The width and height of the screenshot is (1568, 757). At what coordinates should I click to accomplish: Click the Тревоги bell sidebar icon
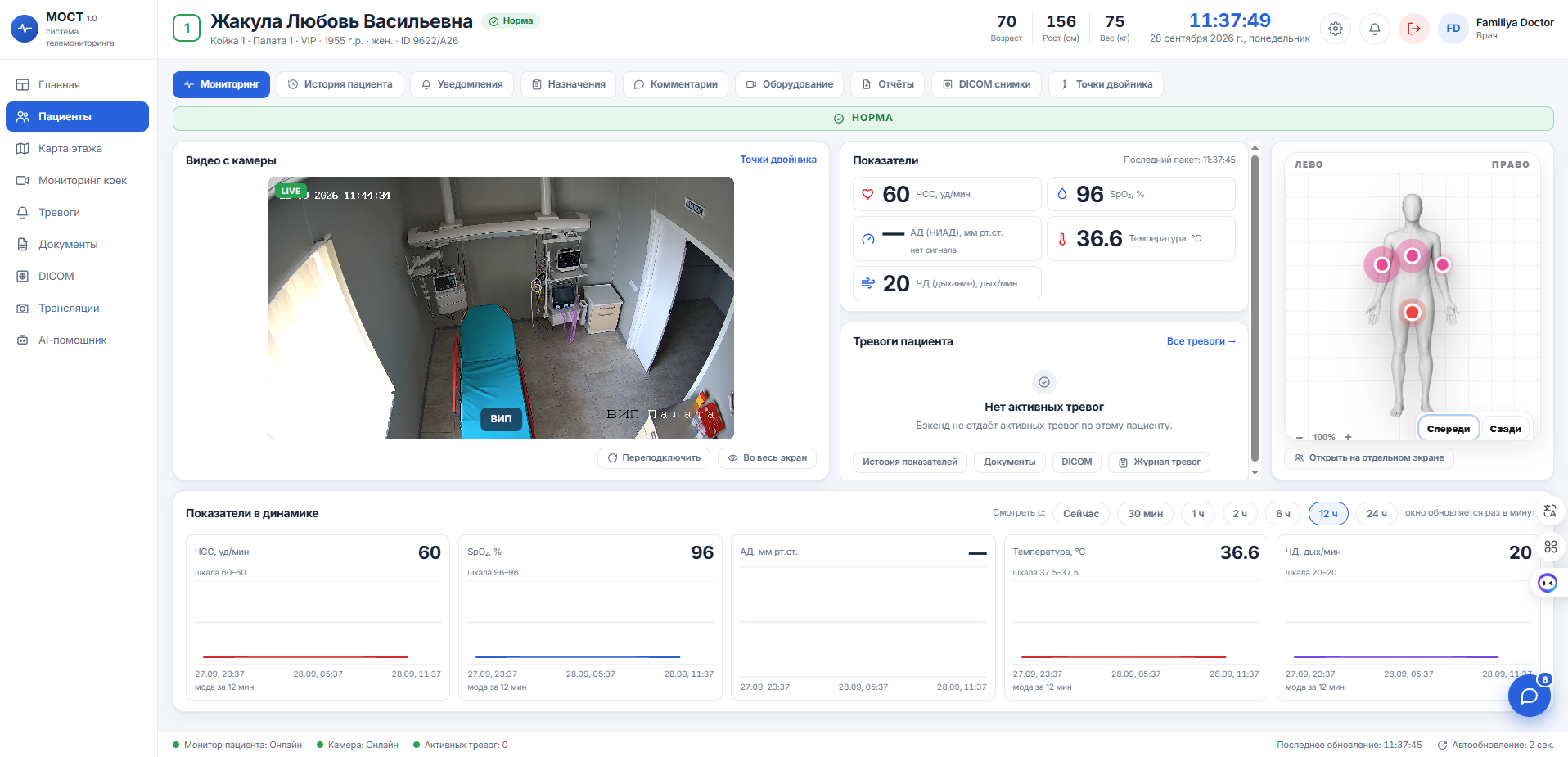(x=23, y=212)
